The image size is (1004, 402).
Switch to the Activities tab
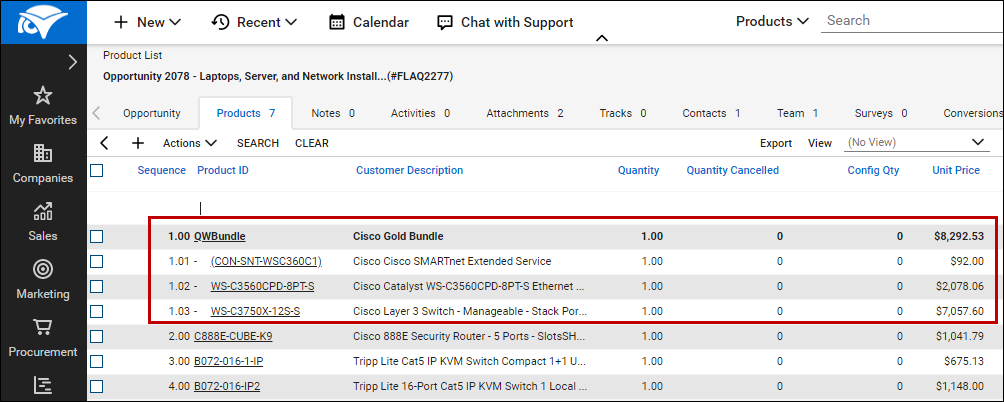pos(420,113)
